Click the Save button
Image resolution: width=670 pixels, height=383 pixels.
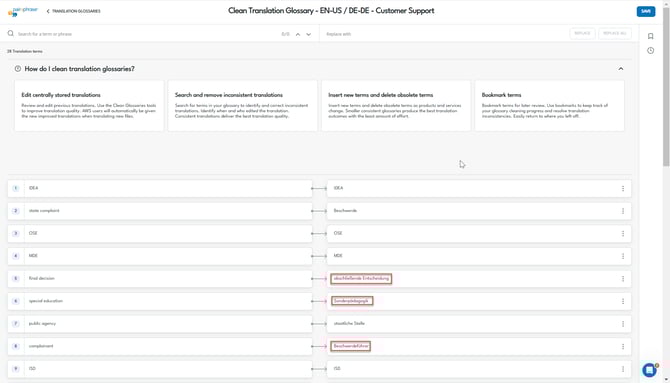[x=646, y=12]
